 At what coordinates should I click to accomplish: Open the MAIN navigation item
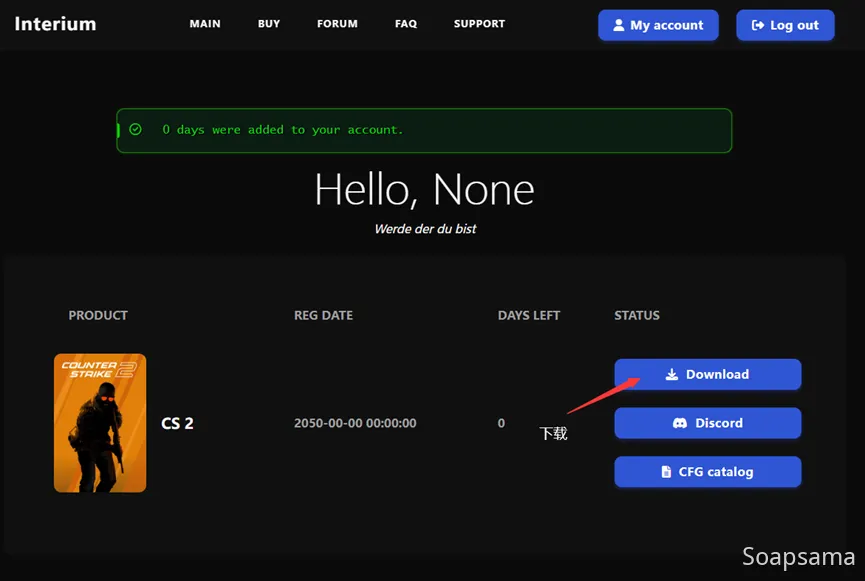coord(205,24)
